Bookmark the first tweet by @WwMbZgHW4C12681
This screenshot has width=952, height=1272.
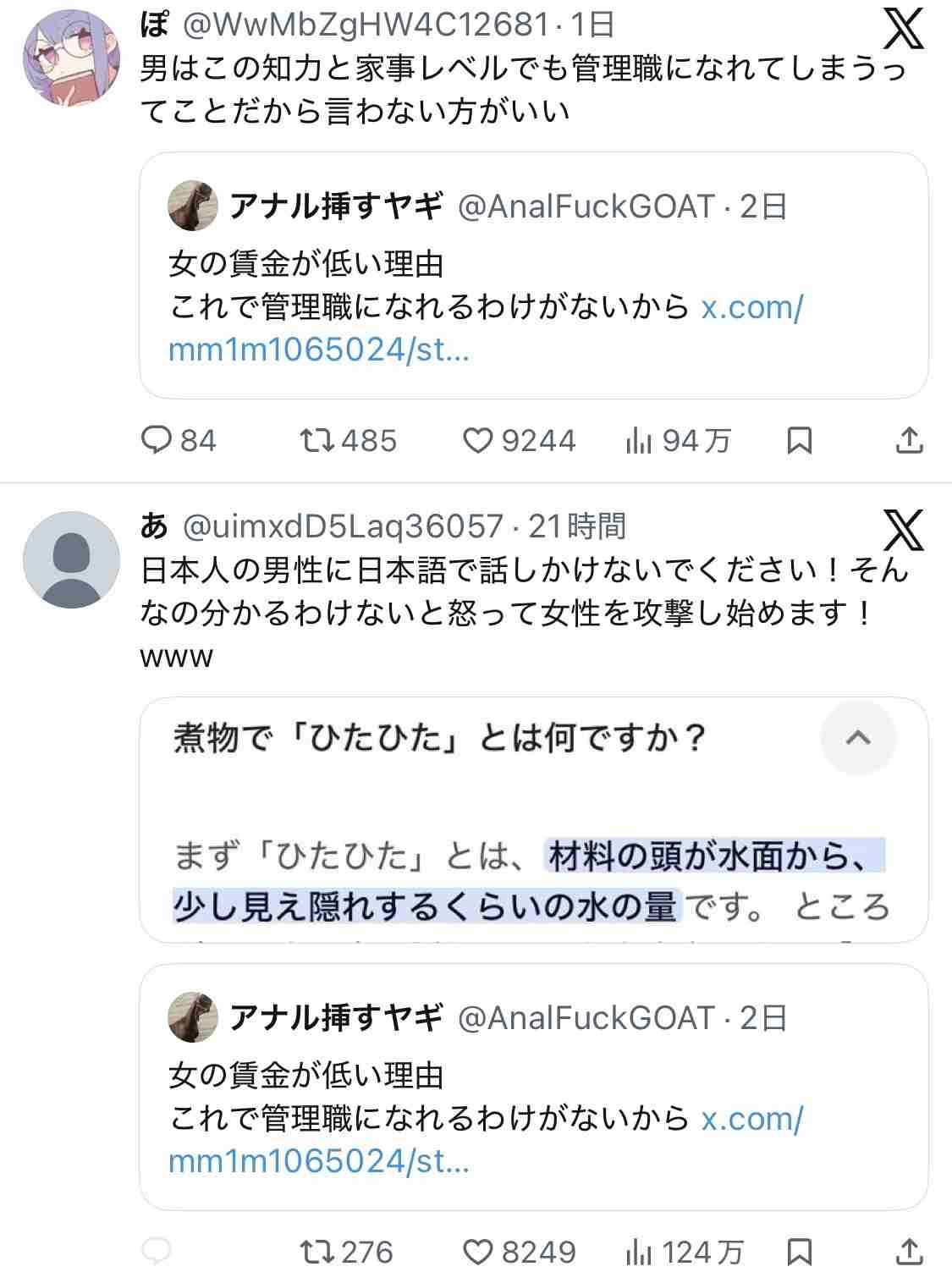pos(799,440)
